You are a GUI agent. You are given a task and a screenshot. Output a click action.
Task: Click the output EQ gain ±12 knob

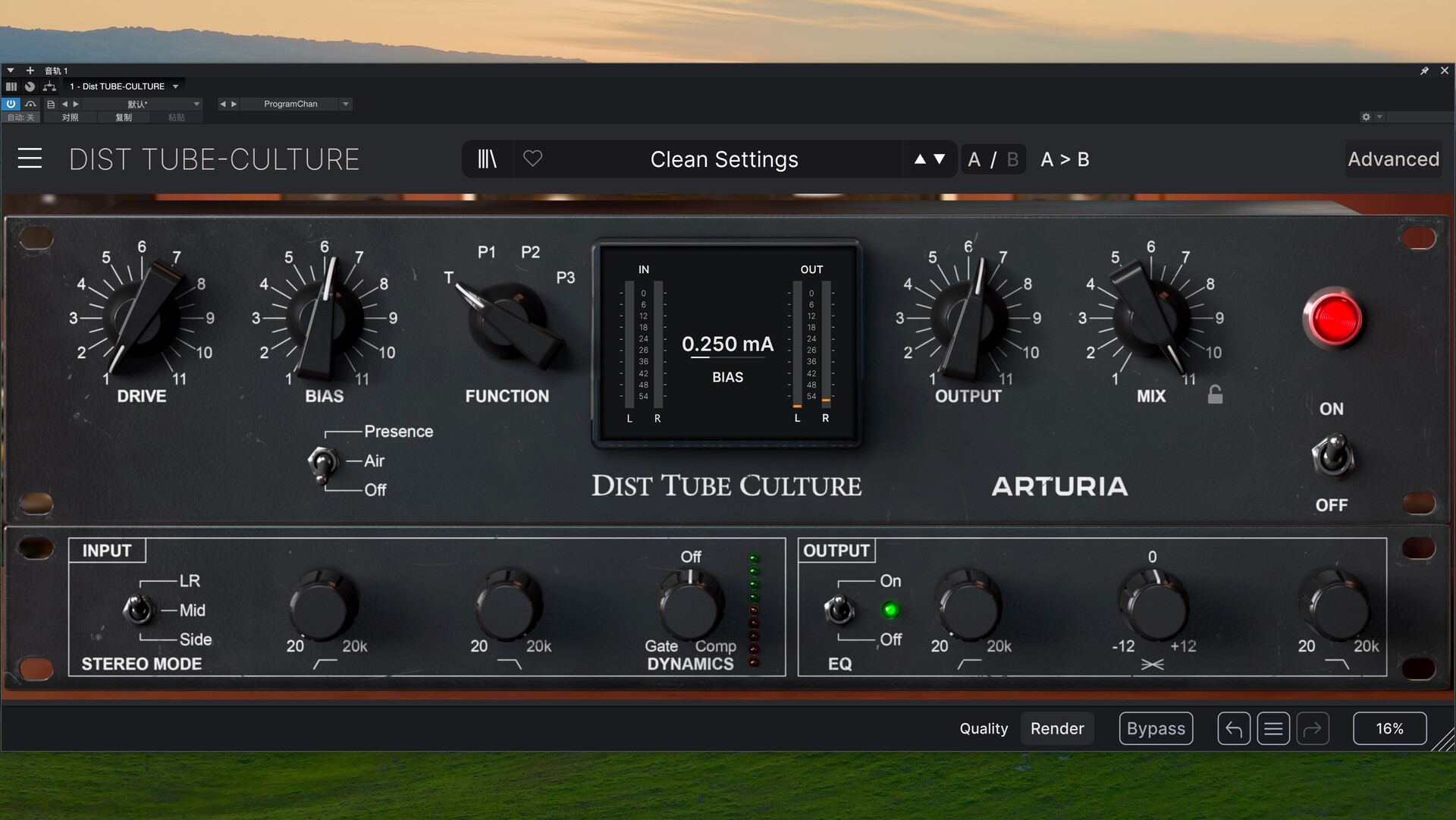1153,605
